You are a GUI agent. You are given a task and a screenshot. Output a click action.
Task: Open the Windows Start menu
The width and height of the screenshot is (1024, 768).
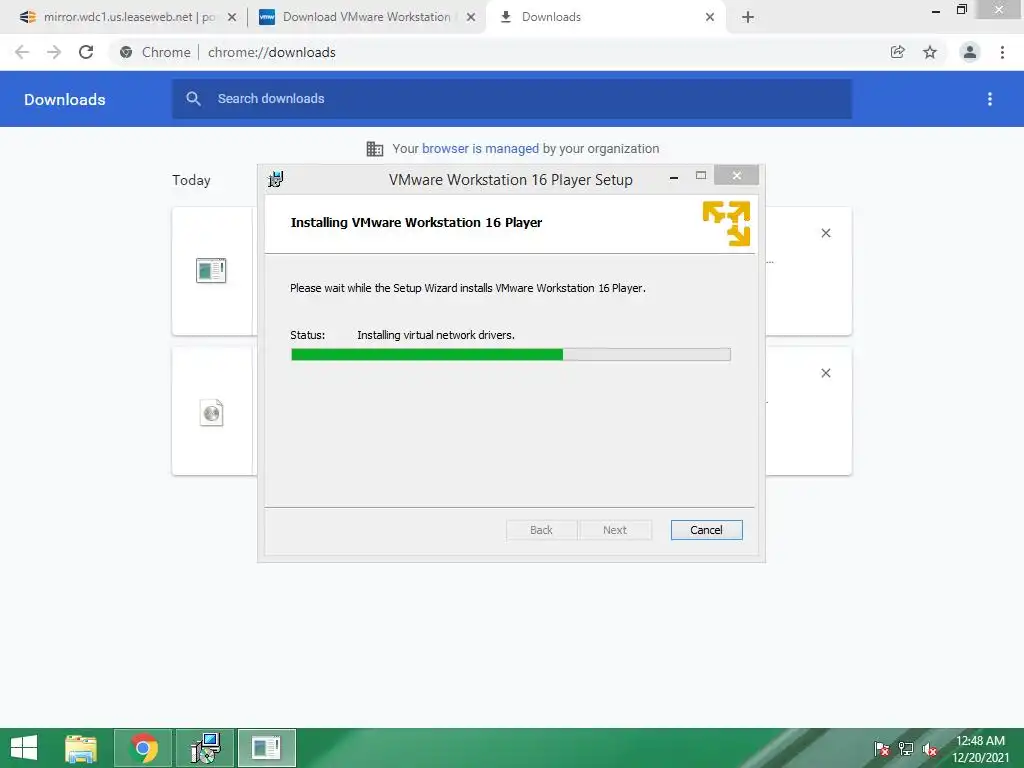[x=24, y=748]
